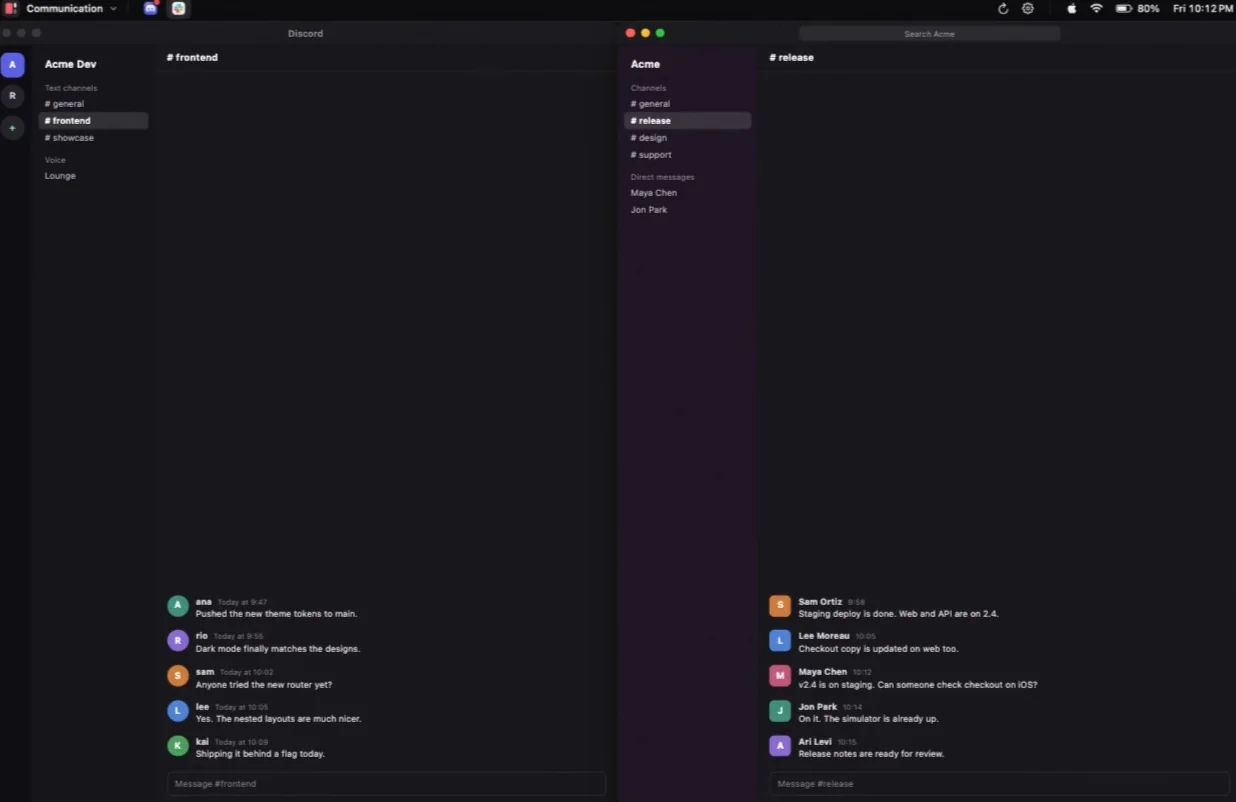Click sender name "Lee Moreau" in Slack
This screenshot has height=802, width=1236.
point(824,636)
